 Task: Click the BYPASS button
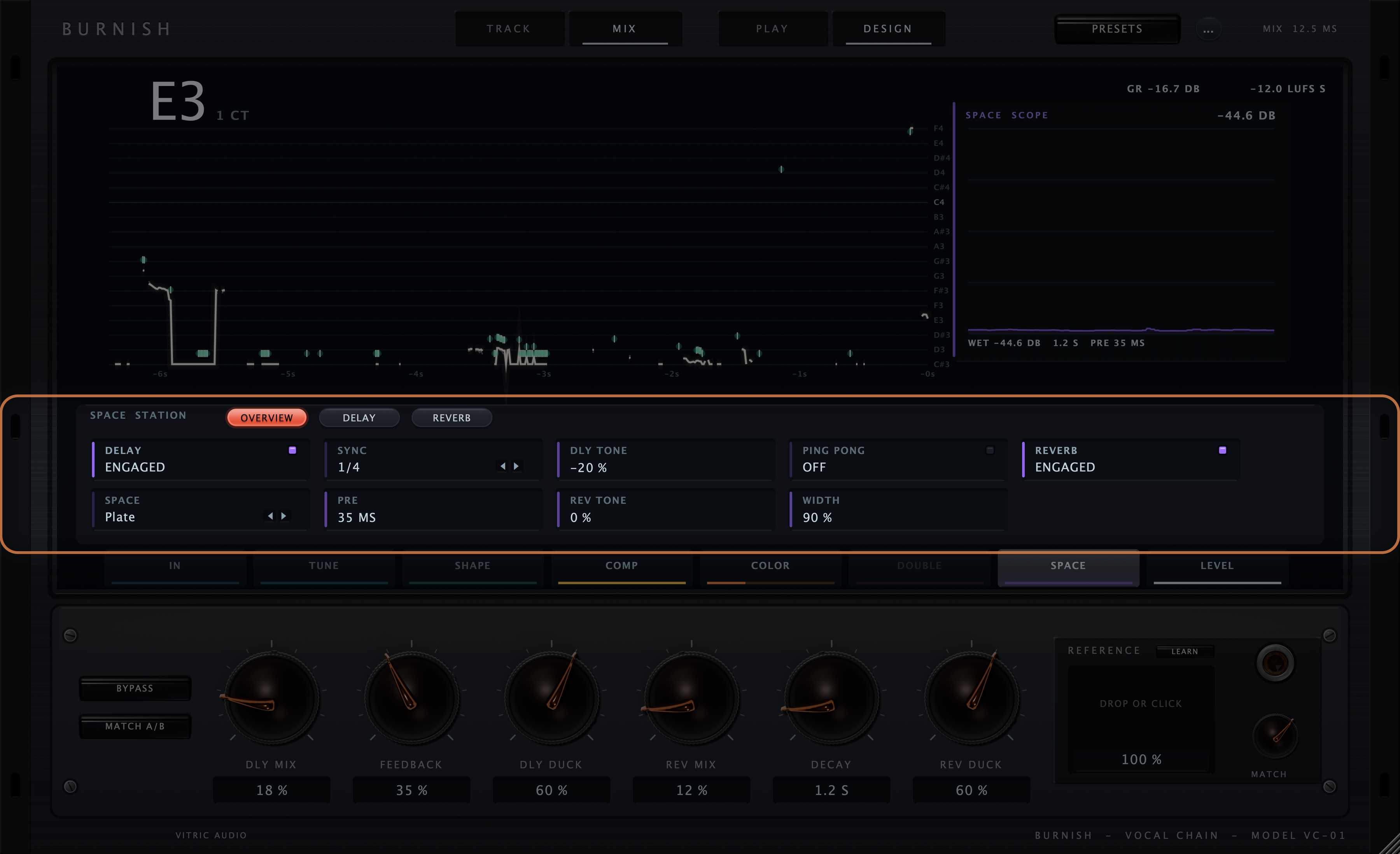135,688
